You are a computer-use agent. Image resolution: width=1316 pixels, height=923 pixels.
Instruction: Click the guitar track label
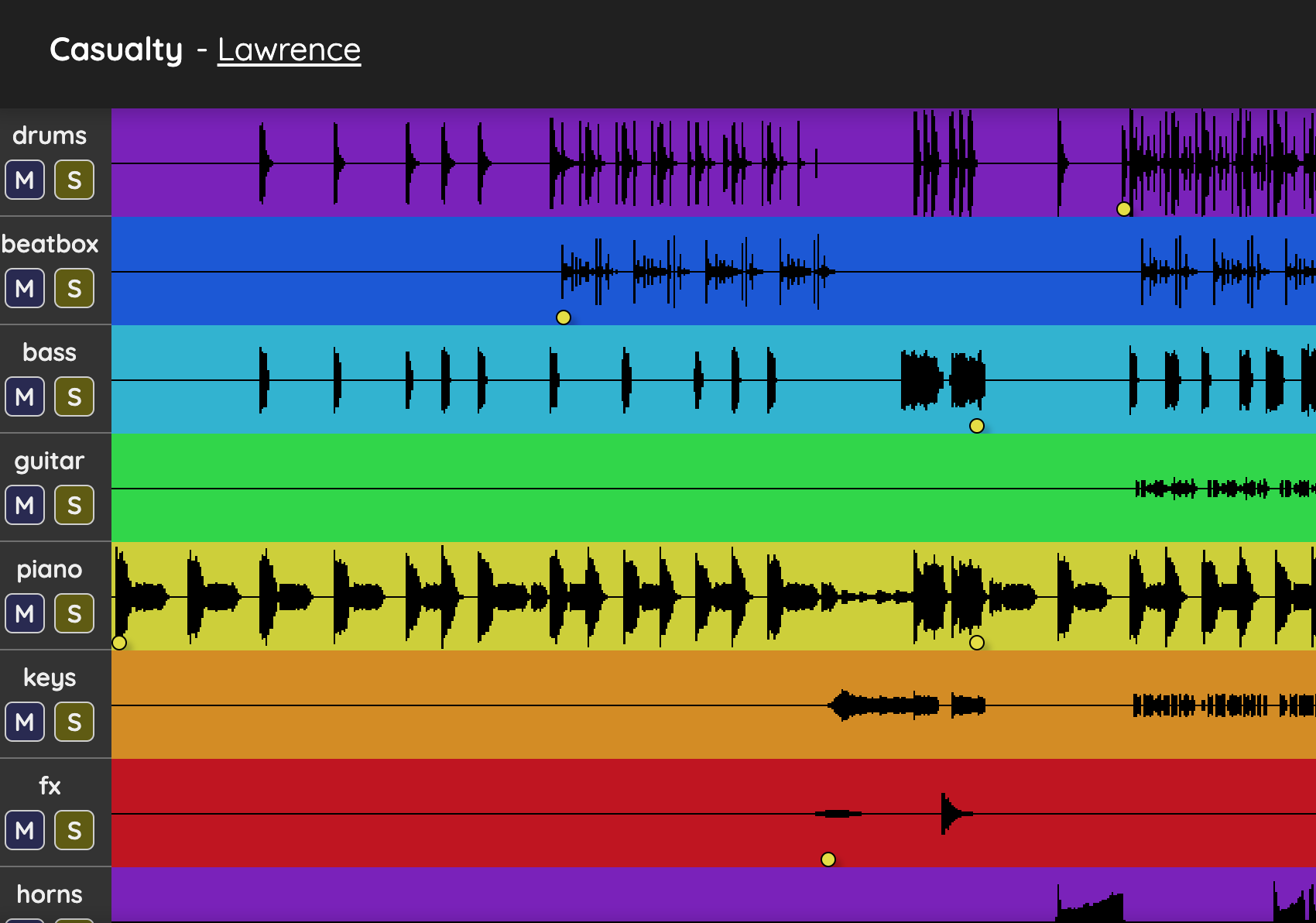(50, 461)
